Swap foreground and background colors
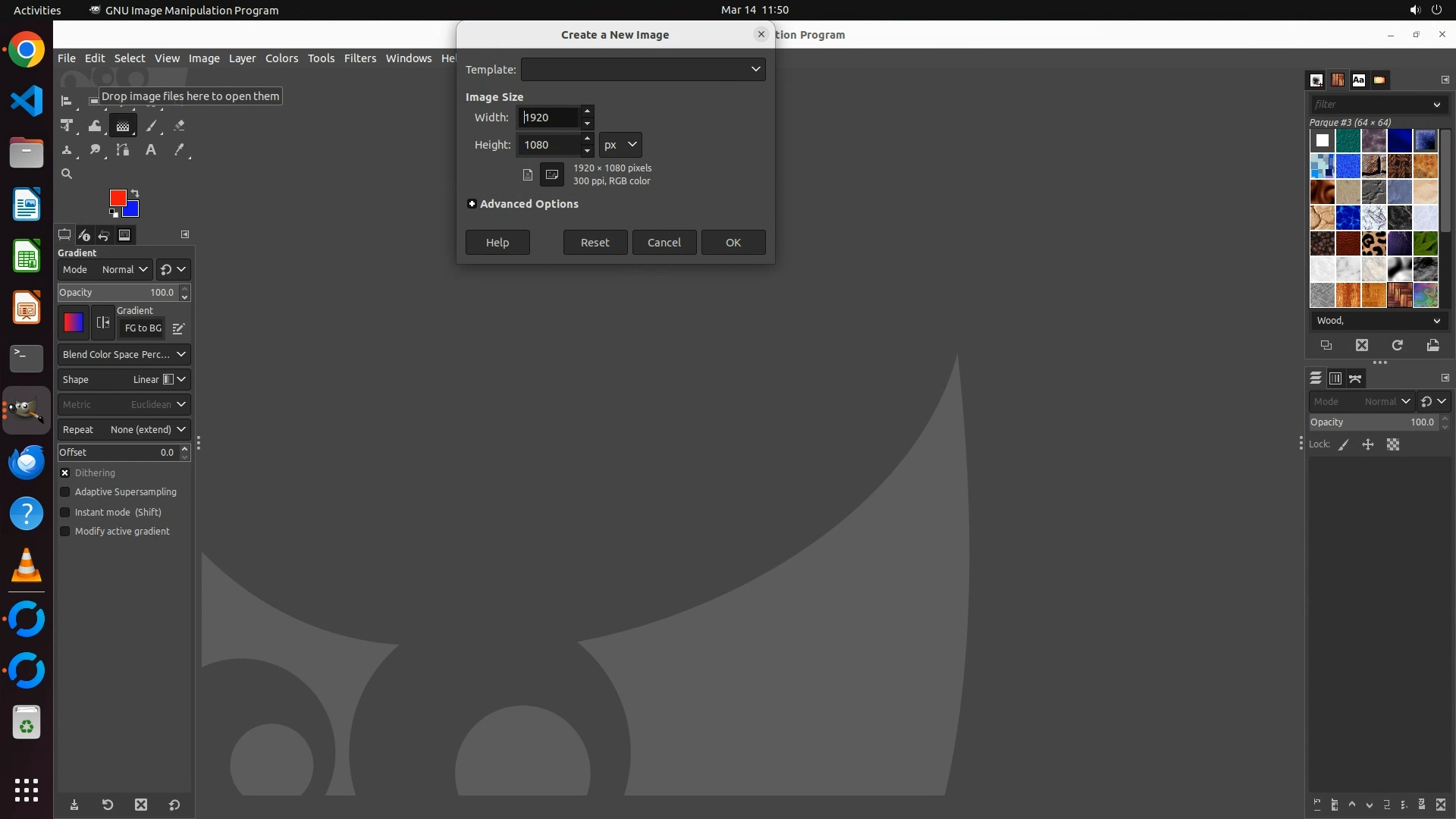This screenshot has width=1456, height=819. [135, 193]
